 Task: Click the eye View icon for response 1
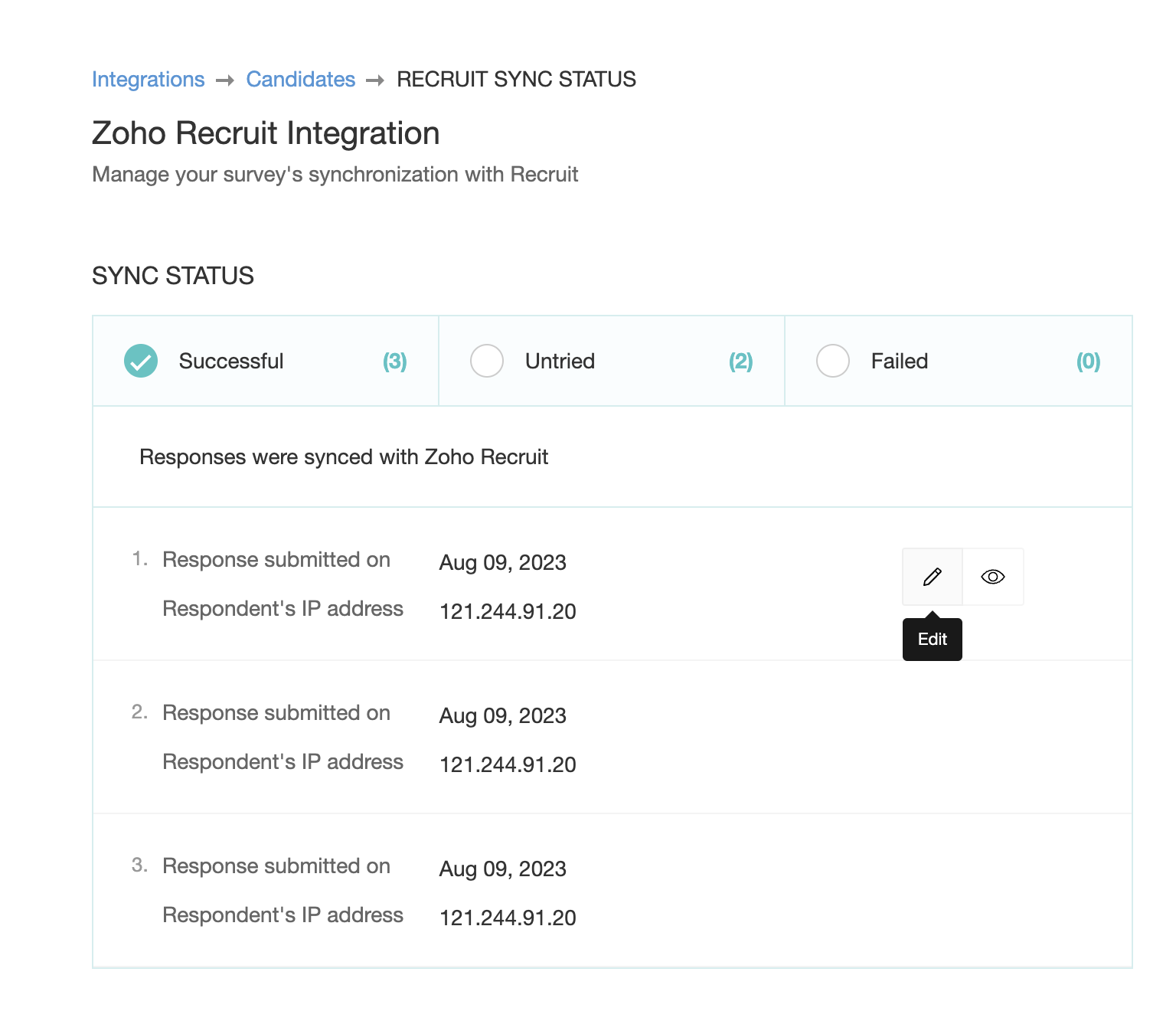[x=992, y=577]
